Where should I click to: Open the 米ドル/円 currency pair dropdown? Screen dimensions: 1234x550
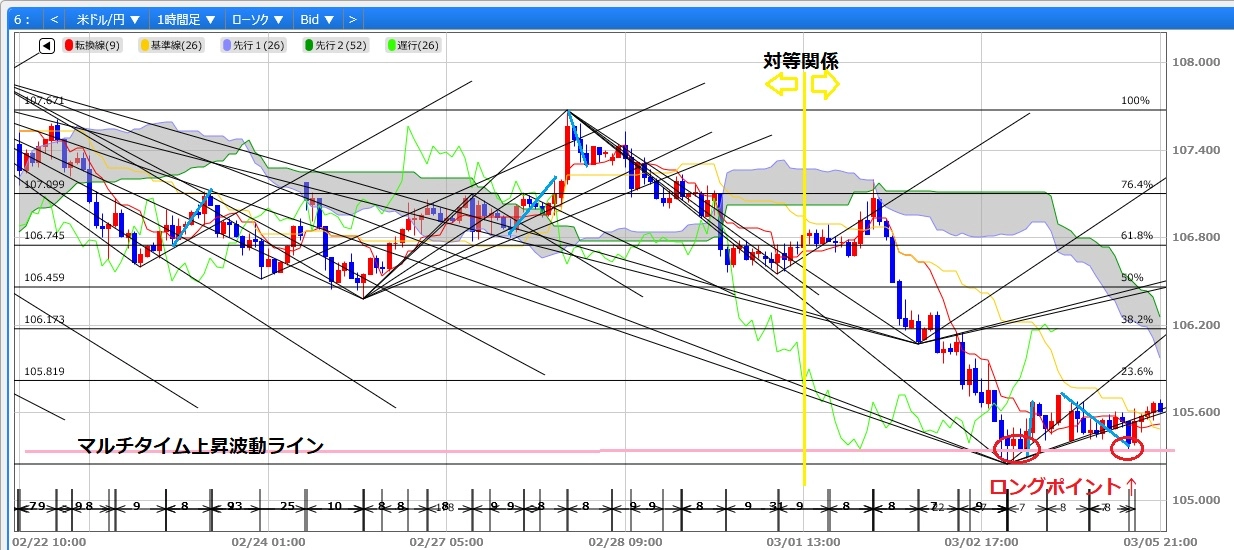(x=108, y=18)
